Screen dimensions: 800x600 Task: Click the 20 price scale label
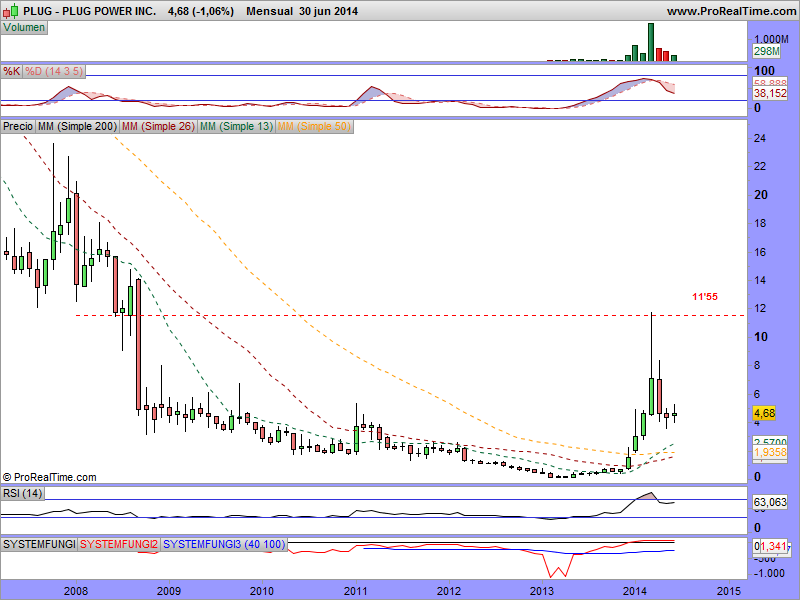(761, 195)
